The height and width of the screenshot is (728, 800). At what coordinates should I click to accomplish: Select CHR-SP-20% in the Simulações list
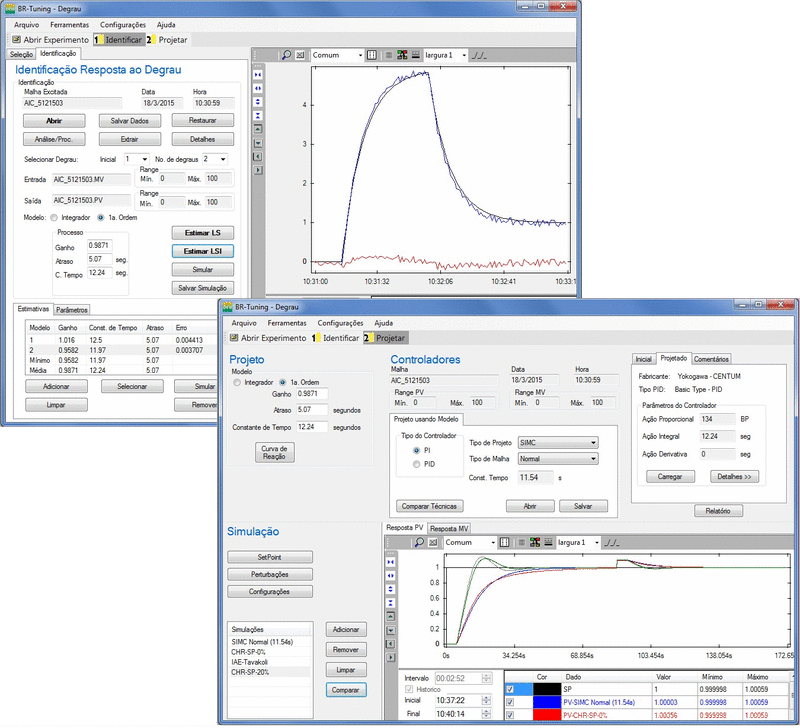[x=248, y=672]
